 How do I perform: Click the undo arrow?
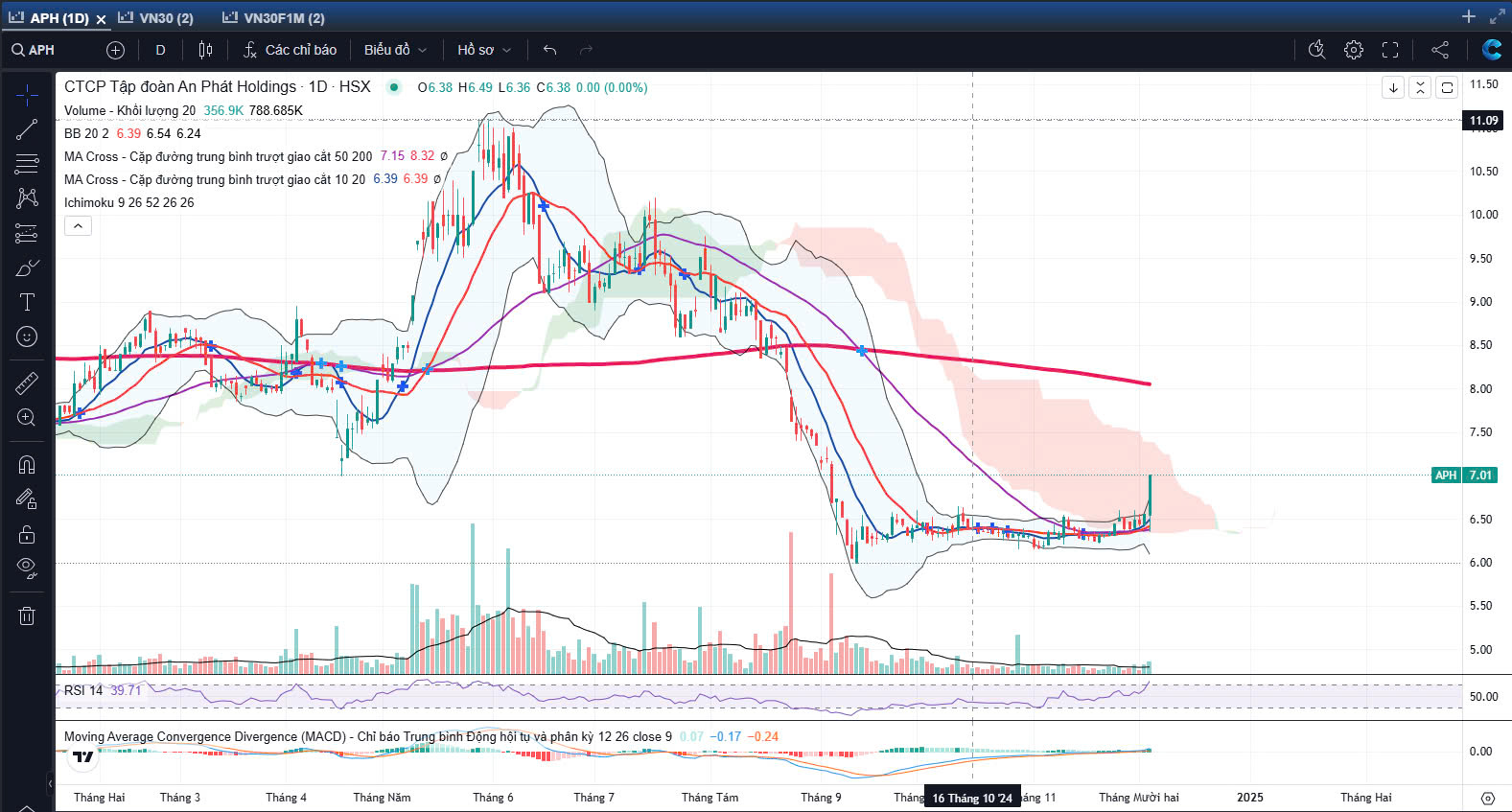click(549, 50)
